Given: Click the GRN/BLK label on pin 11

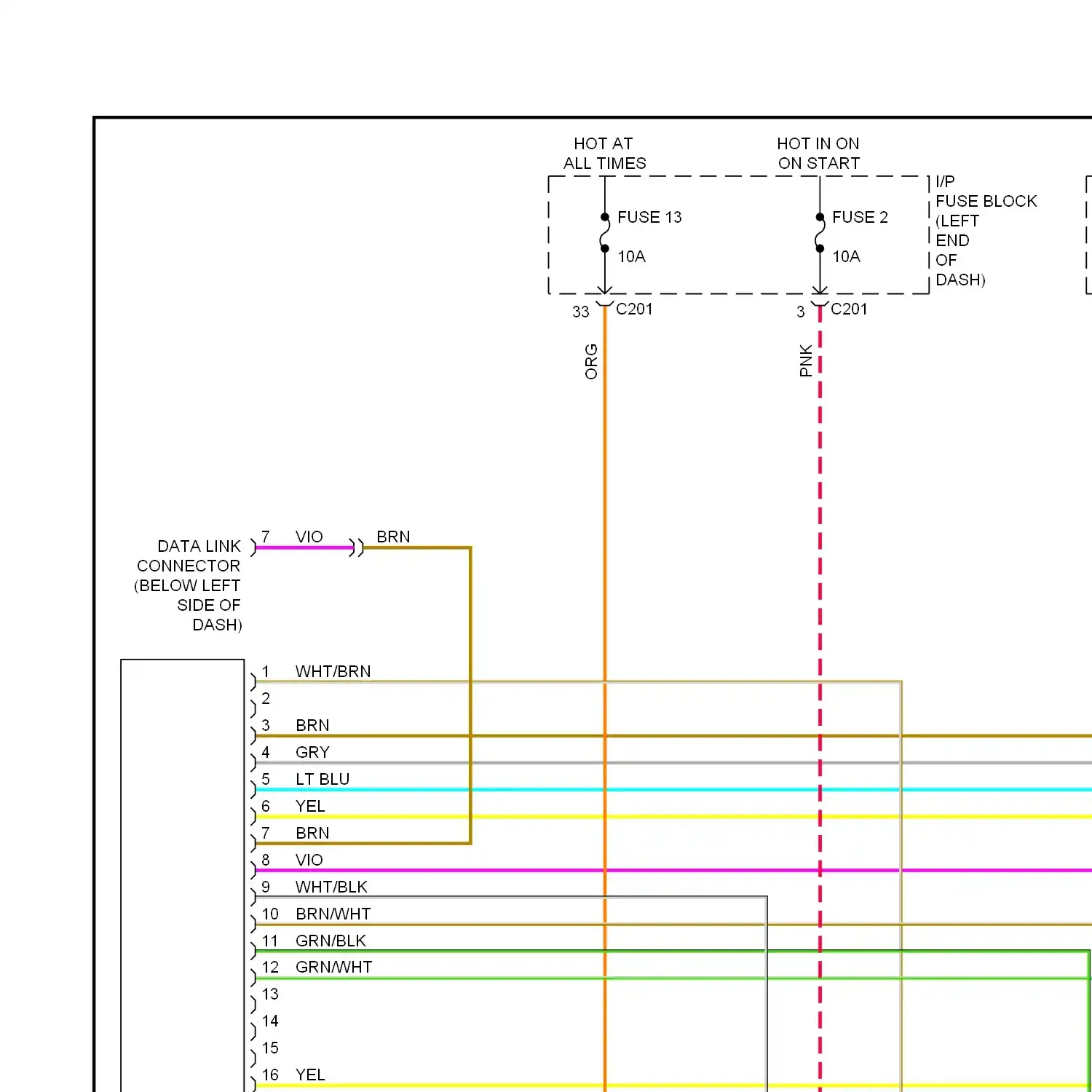Looking at the screenshot, I should point(331,941).
